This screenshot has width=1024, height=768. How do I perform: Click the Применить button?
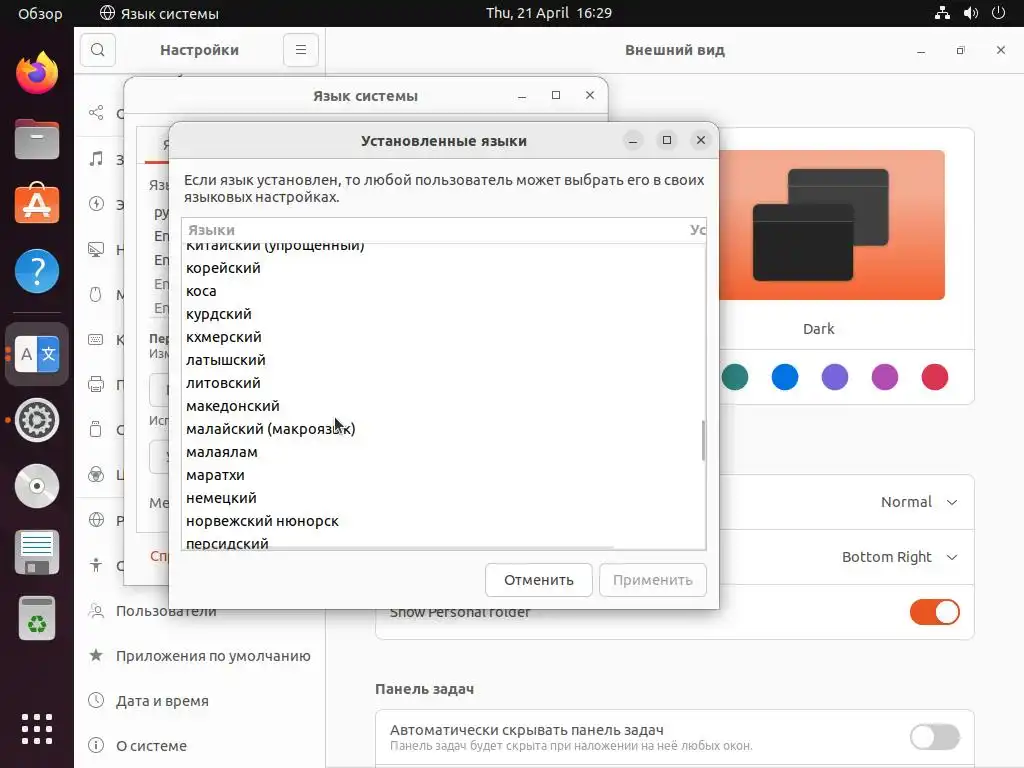(653, 580)
